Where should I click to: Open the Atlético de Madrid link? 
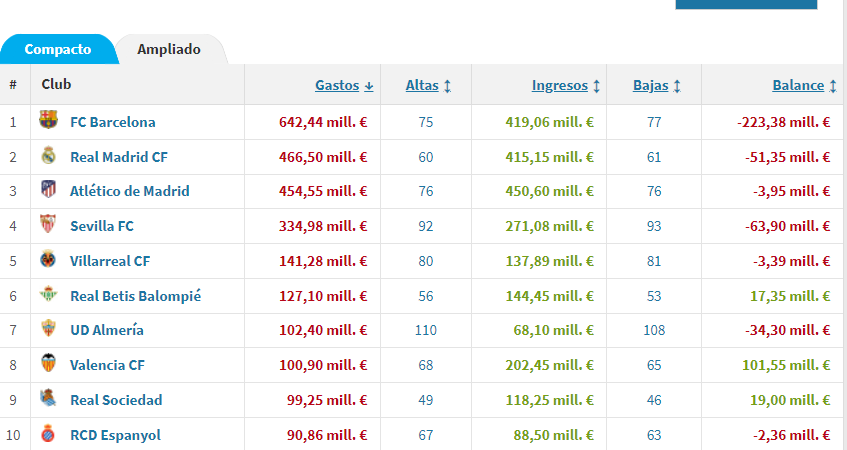coord(130,191)
